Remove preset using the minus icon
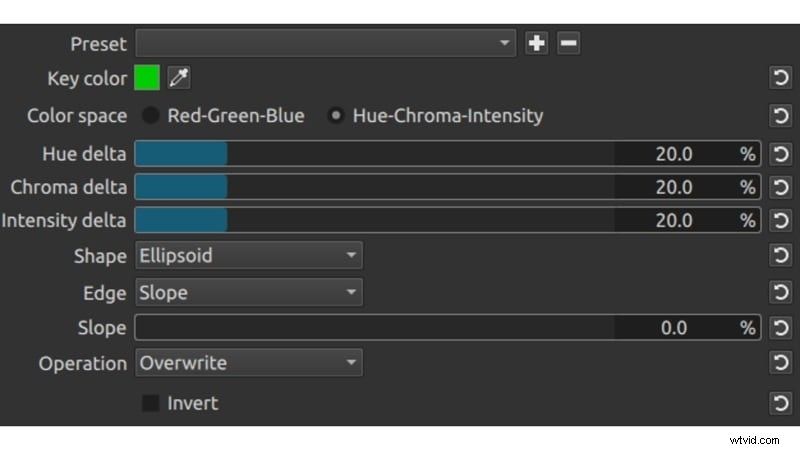 (568, 43)
